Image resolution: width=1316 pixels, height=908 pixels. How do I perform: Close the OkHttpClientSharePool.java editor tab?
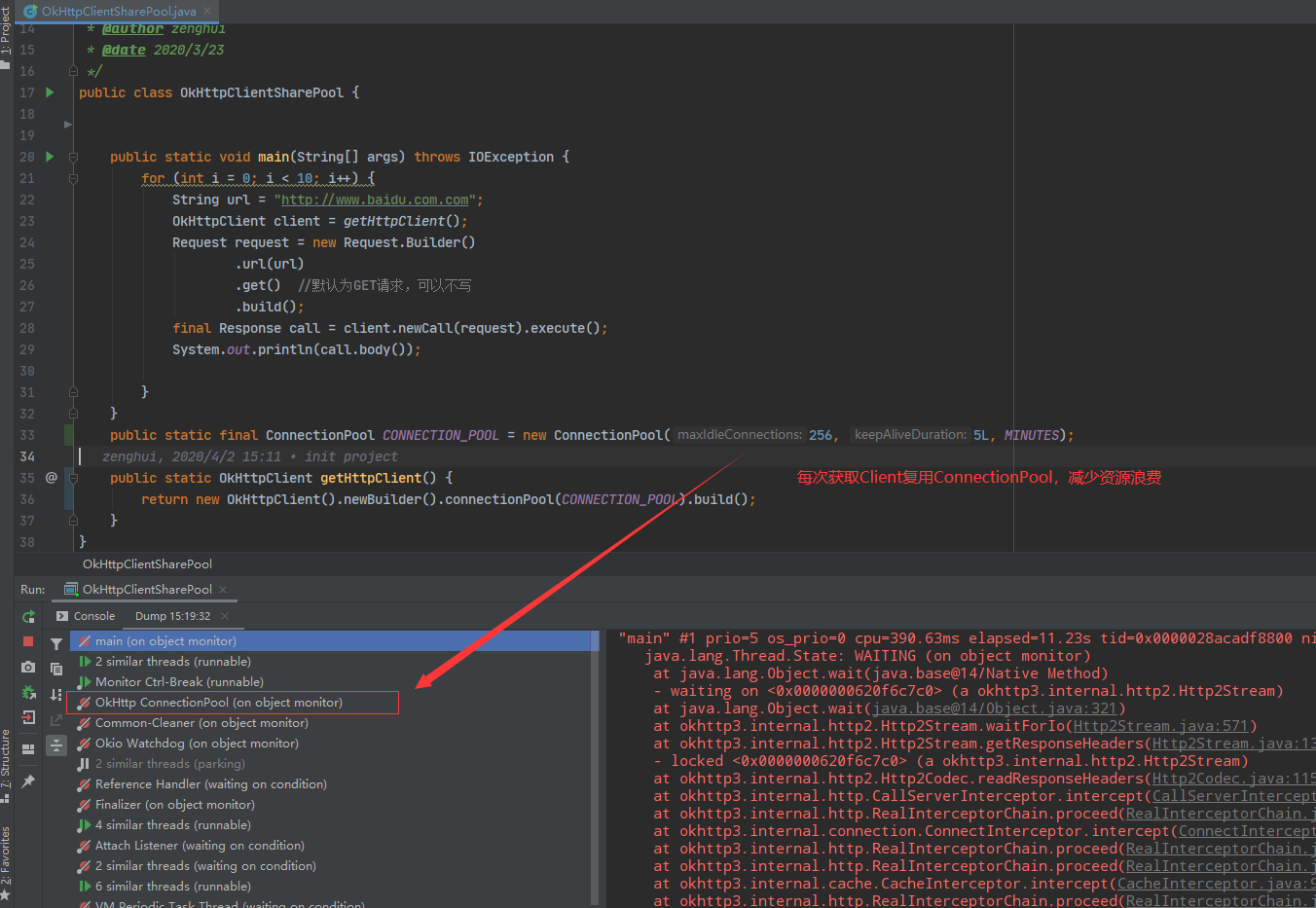(x=207, y=12)
